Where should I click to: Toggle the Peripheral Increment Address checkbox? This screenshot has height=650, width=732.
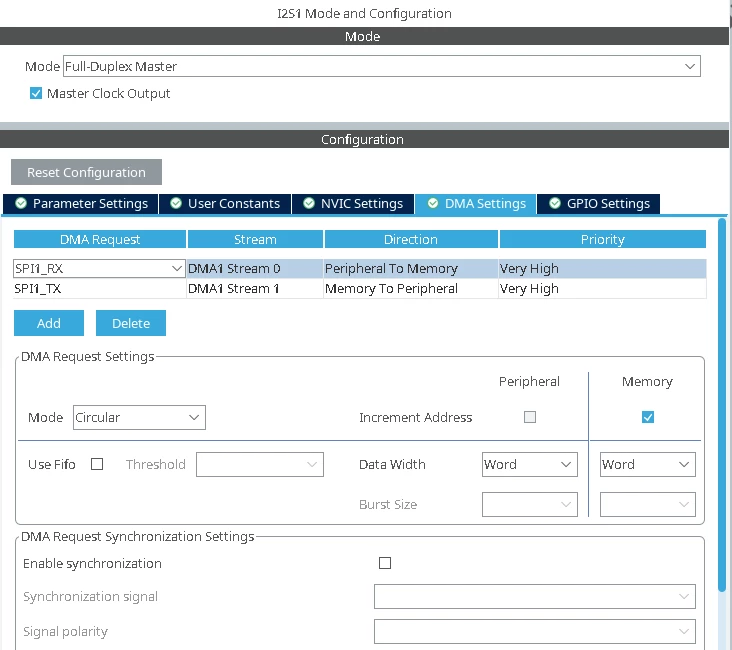(x=530, y=417)
